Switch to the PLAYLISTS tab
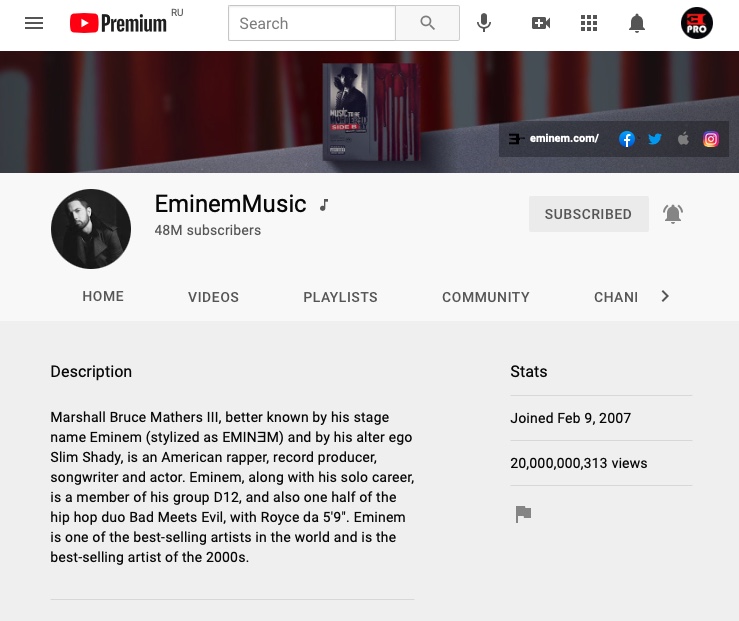 [340, 297]
